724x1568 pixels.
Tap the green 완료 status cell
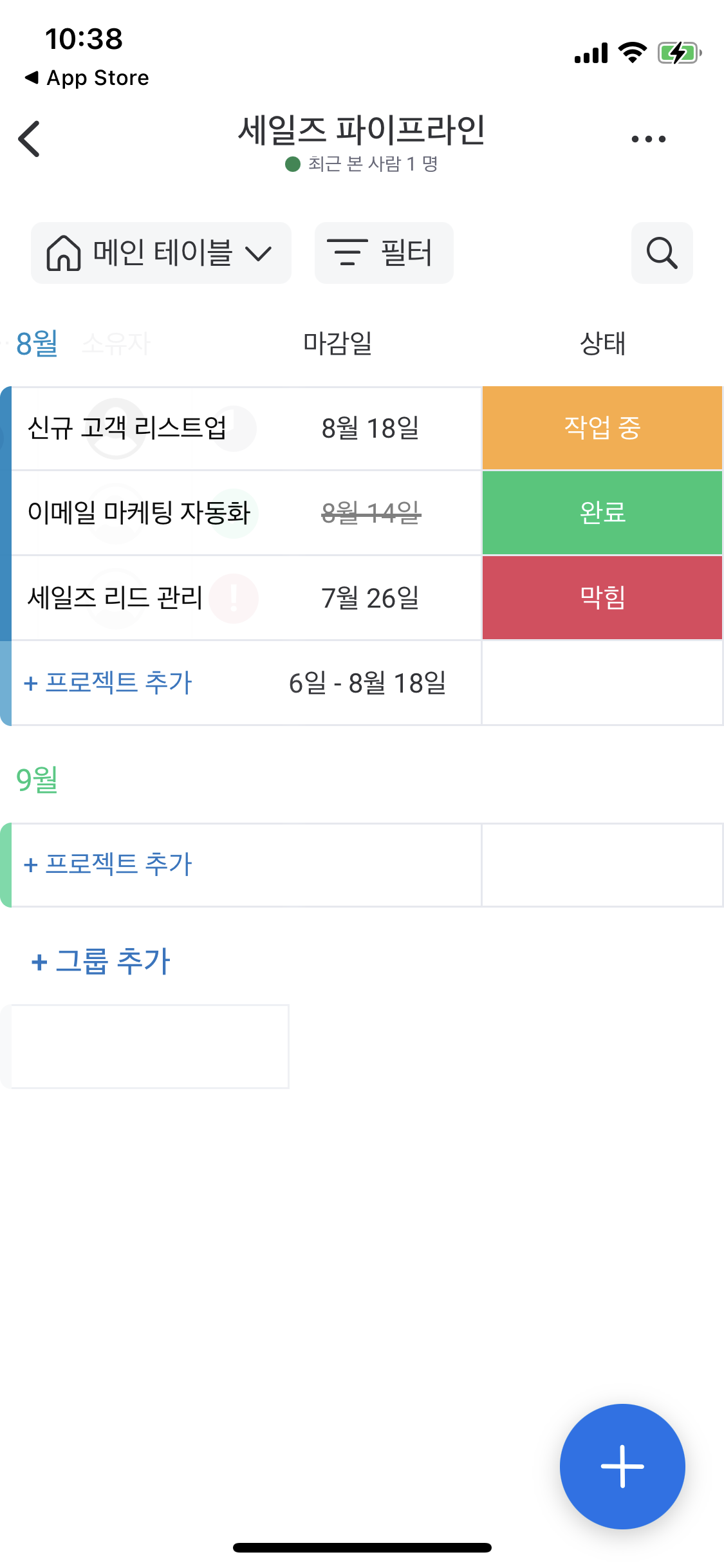(602, 512)
